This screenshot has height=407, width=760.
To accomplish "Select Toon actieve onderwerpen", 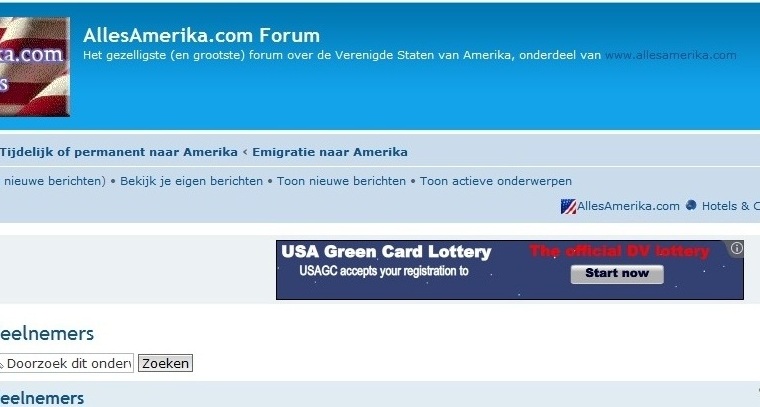I will tap(495, 181).
